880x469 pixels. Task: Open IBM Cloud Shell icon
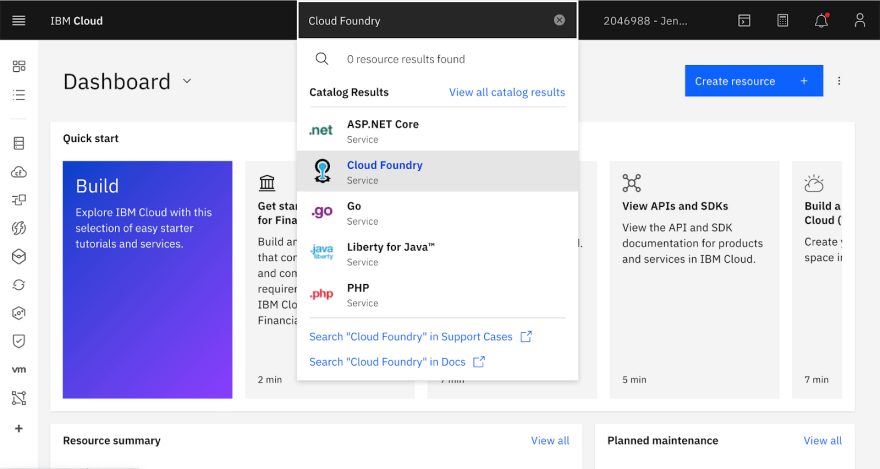744,21
